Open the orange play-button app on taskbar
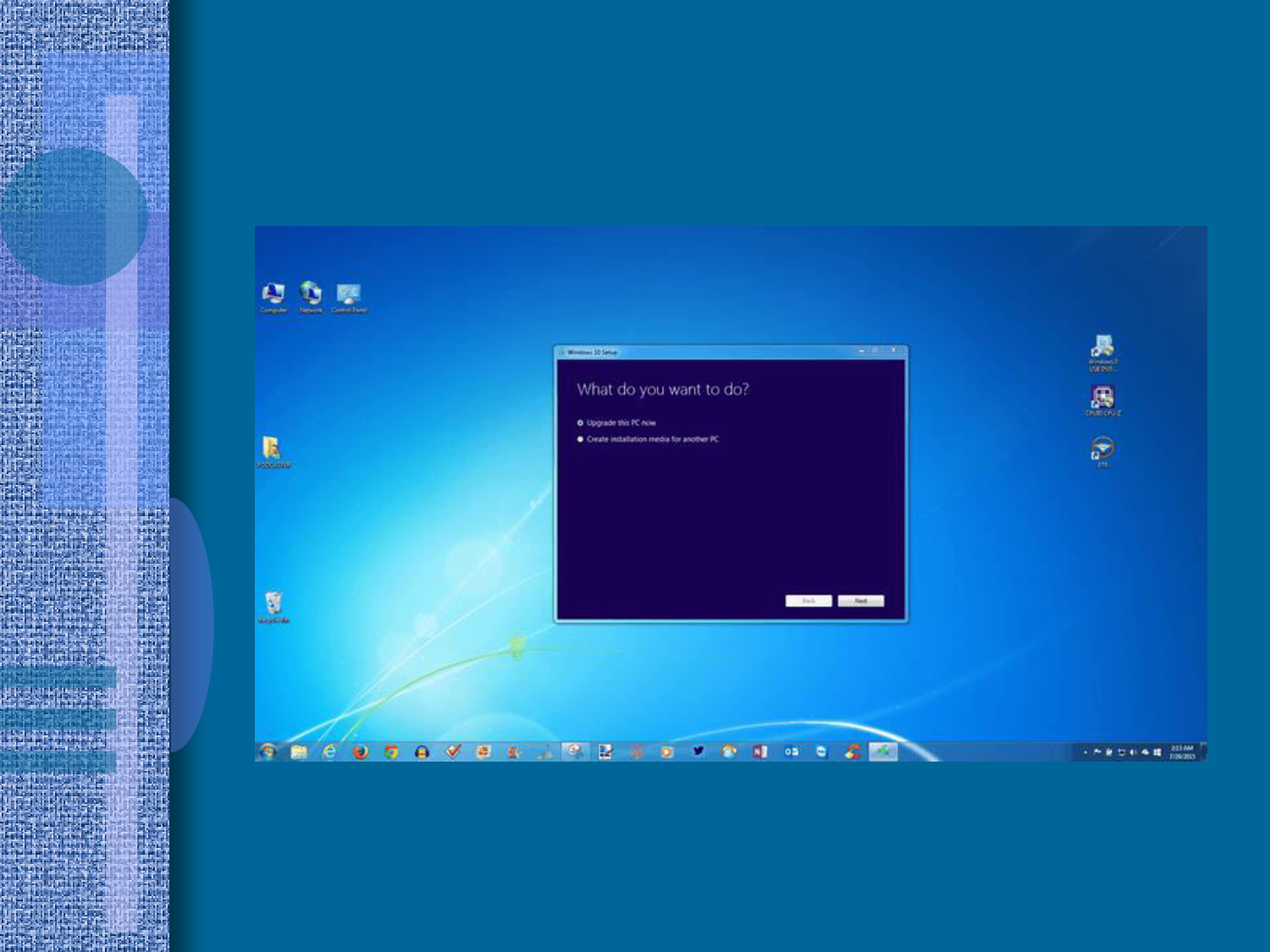Screen dimensions: 1270x952 coord(667,751)
